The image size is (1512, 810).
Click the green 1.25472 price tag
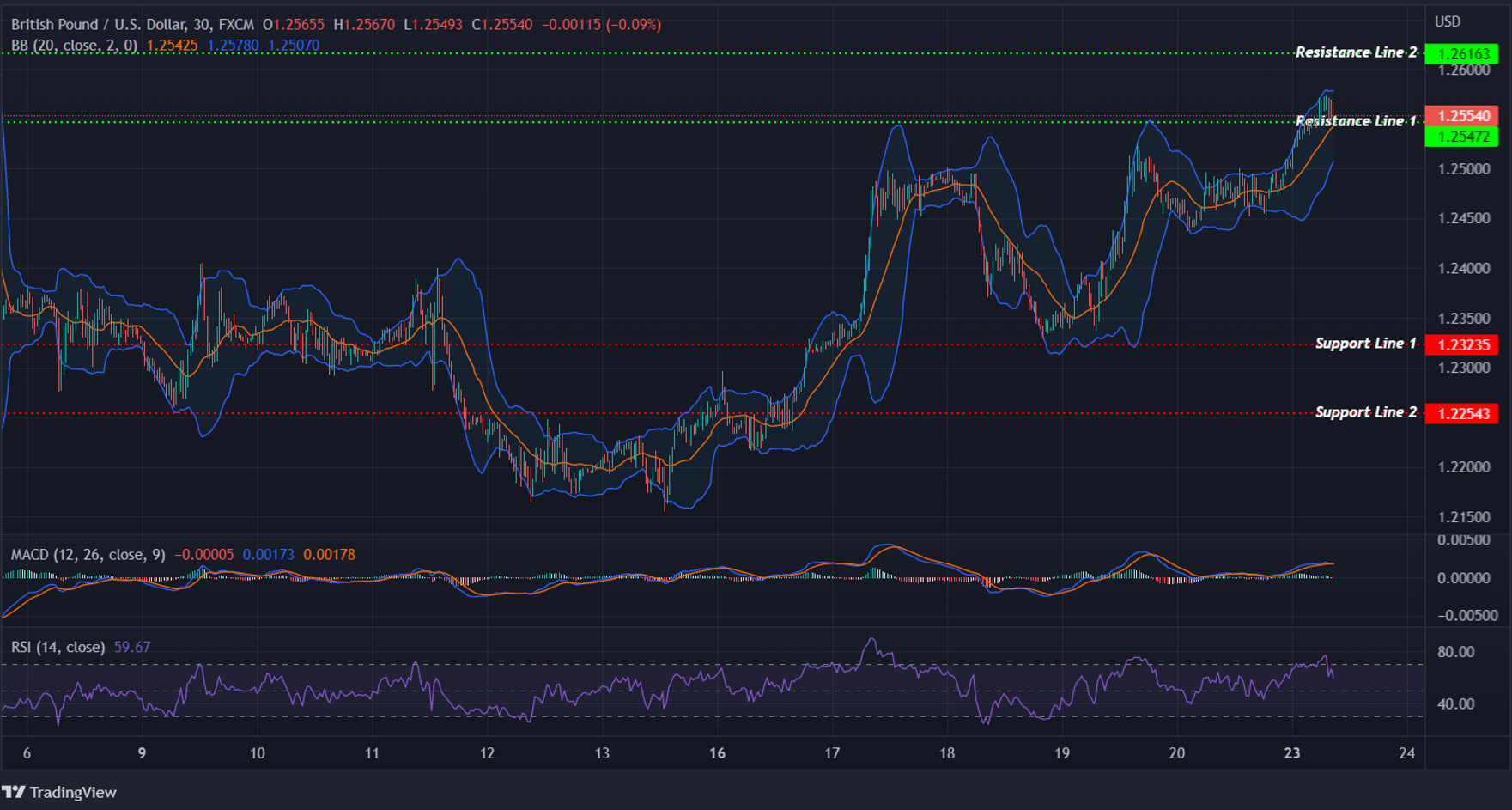click(x=1463, y=137)
